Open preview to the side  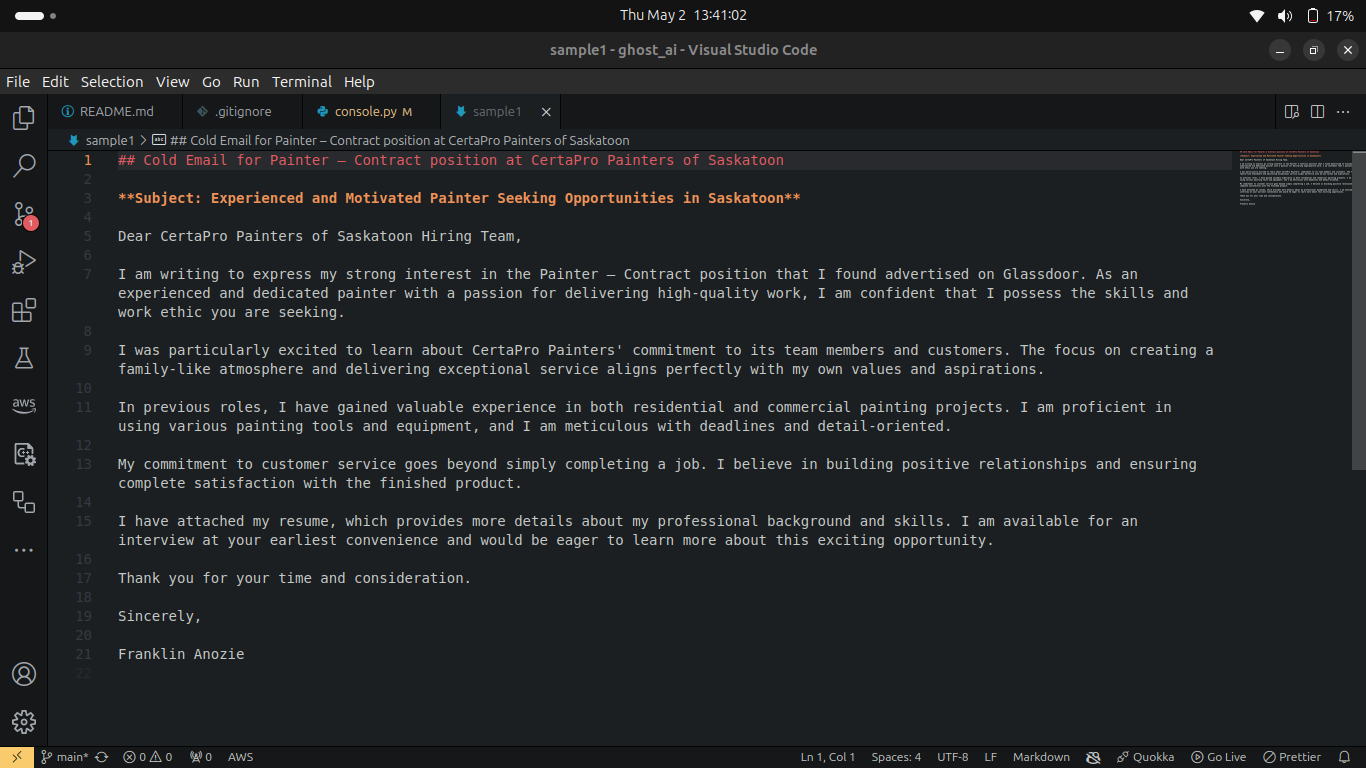1292,112
